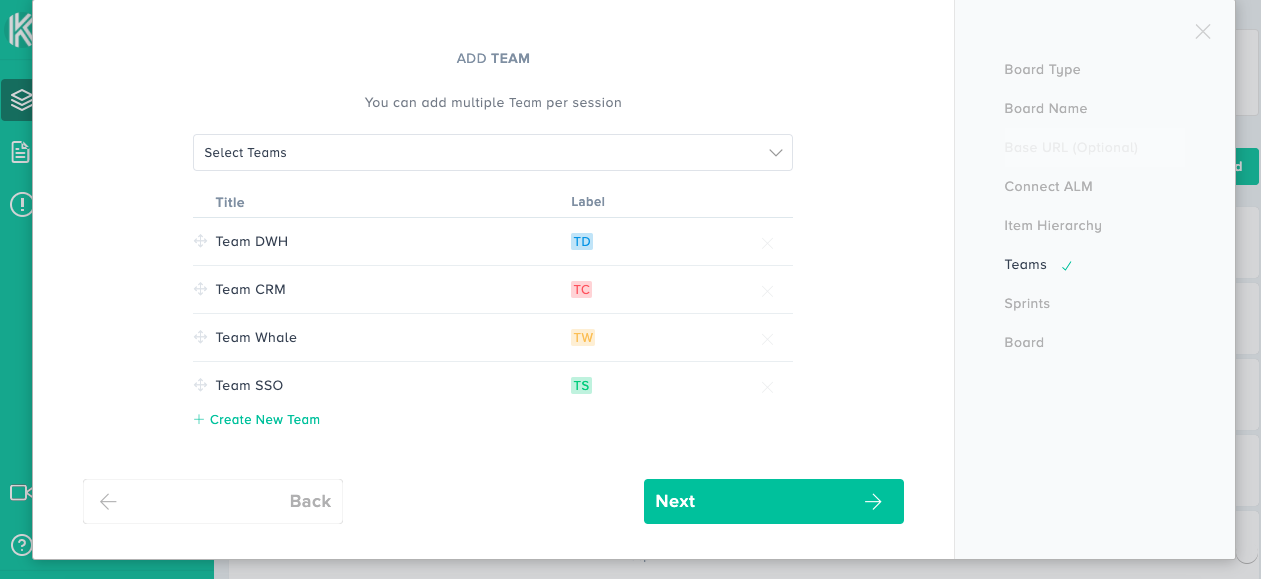
Task: Open the document icon in left sidebar
Action: pyautogui.click(x=20, y=152)
